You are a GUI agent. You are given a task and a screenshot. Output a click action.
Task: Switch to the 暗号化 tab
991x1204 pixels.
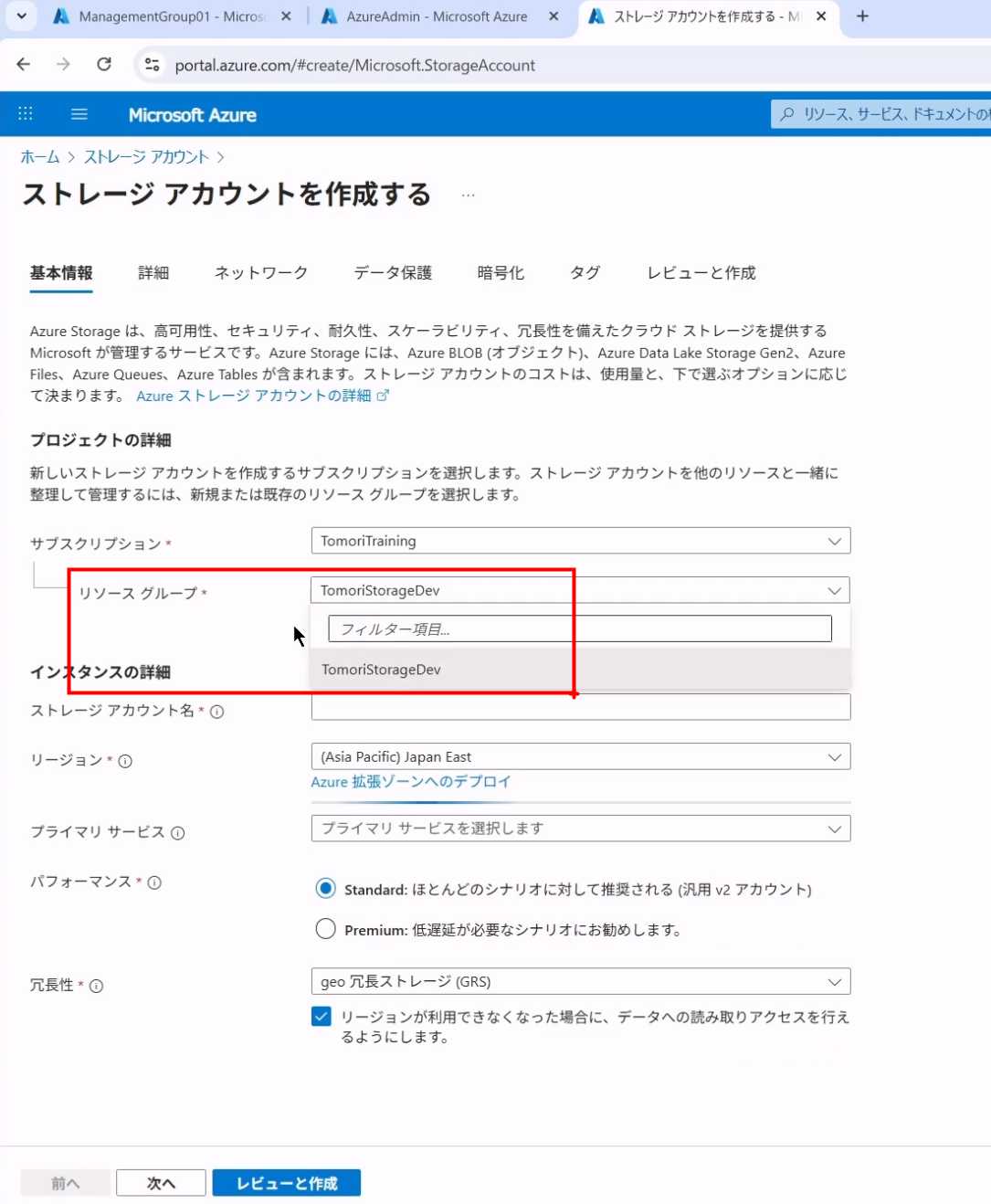(x=501, y=273)
